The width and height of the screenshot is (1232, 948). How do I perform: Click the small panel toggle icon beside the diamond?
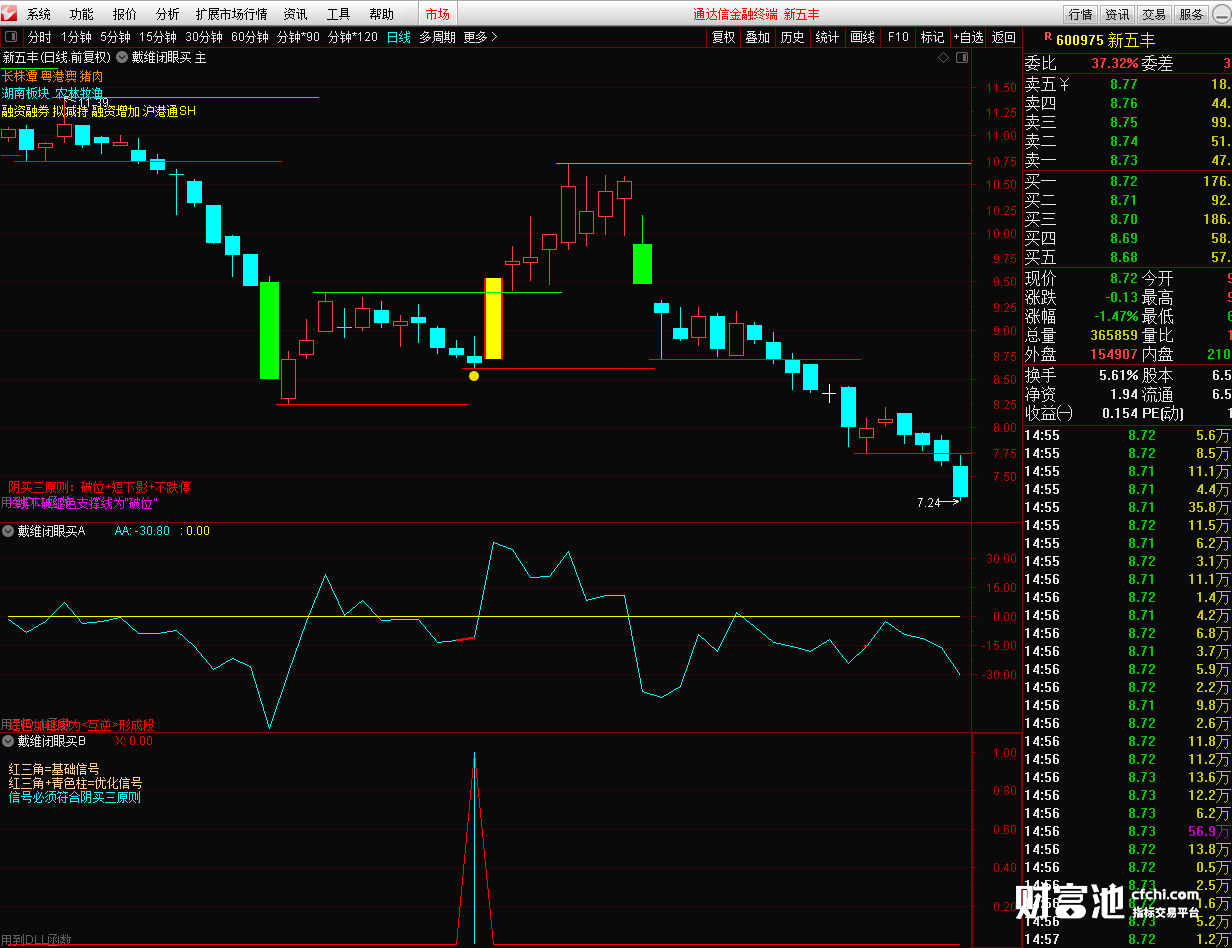961,58
